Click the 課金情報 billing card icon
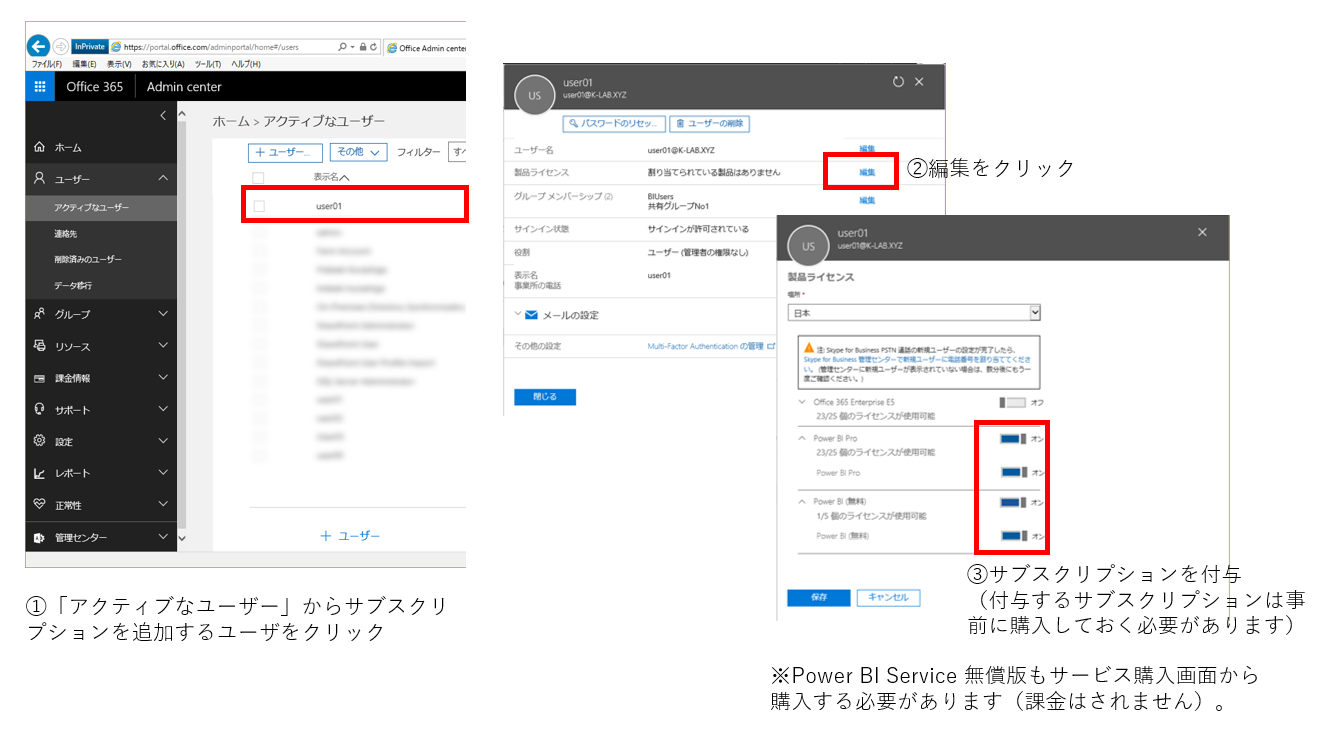 (39, 378)
